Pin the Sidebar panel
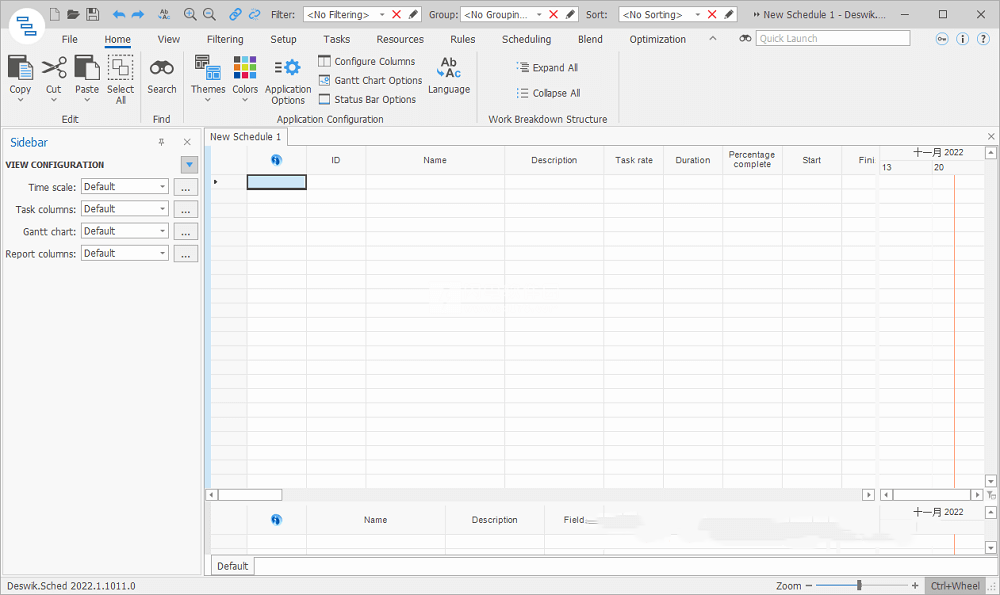Viewport: 1000px width, 595px height. click(x=161, y=142)
